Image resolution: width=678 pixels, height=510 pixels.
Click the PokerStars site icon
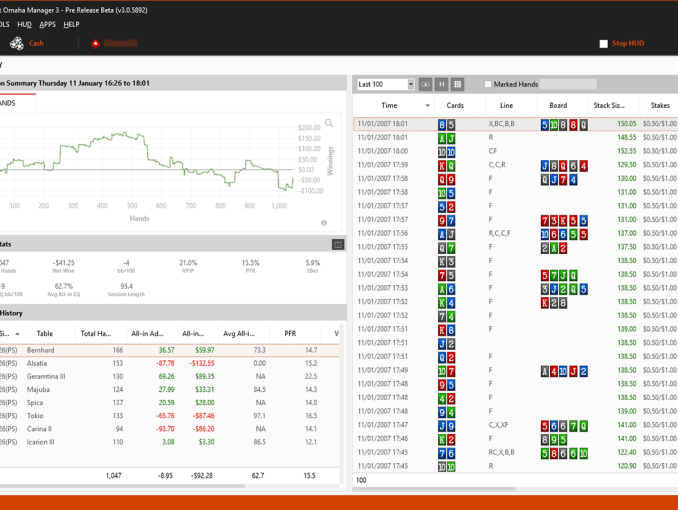95,44
